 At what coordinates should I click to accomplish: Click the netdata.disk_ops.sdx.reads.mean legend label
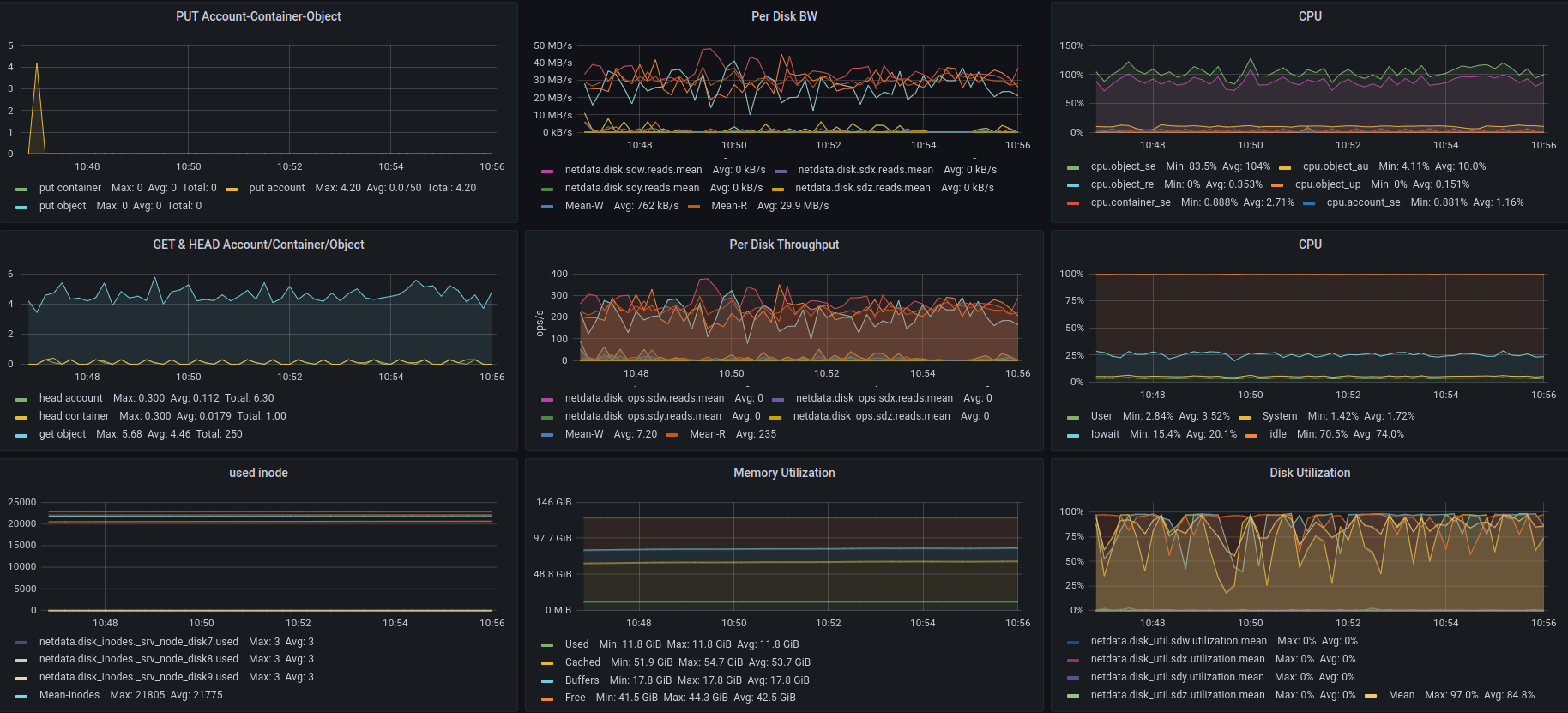pos(874,398)
